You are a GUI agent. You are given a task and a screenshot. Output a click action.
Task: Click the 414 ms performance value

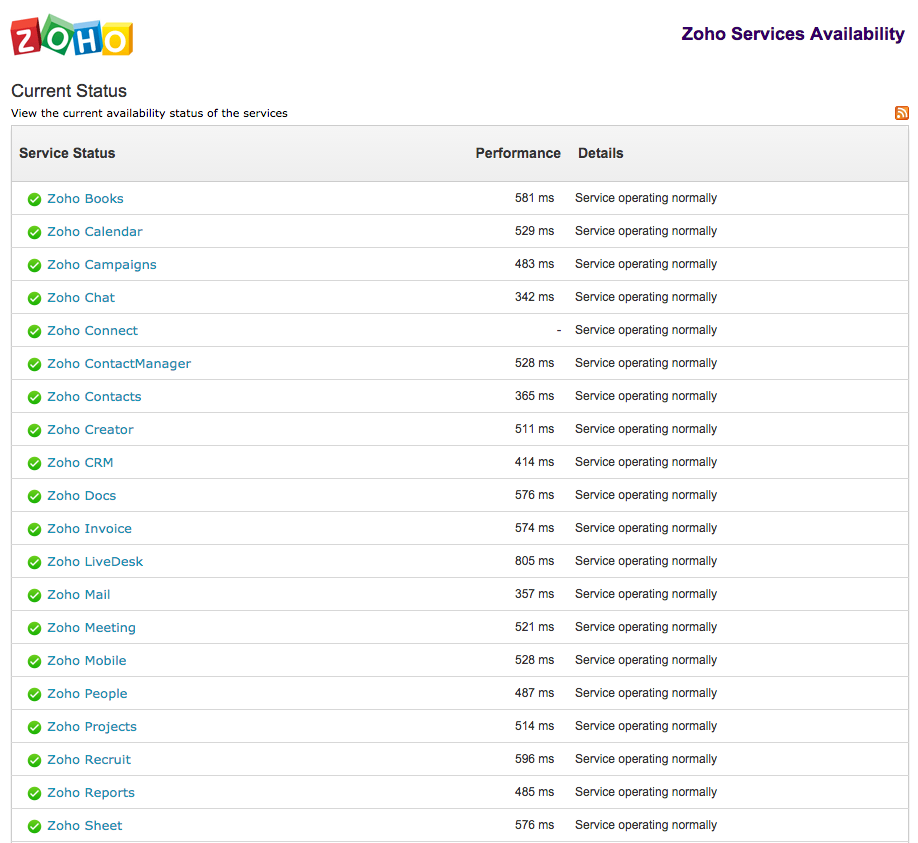pyautogui.click(x=535, y=462)
